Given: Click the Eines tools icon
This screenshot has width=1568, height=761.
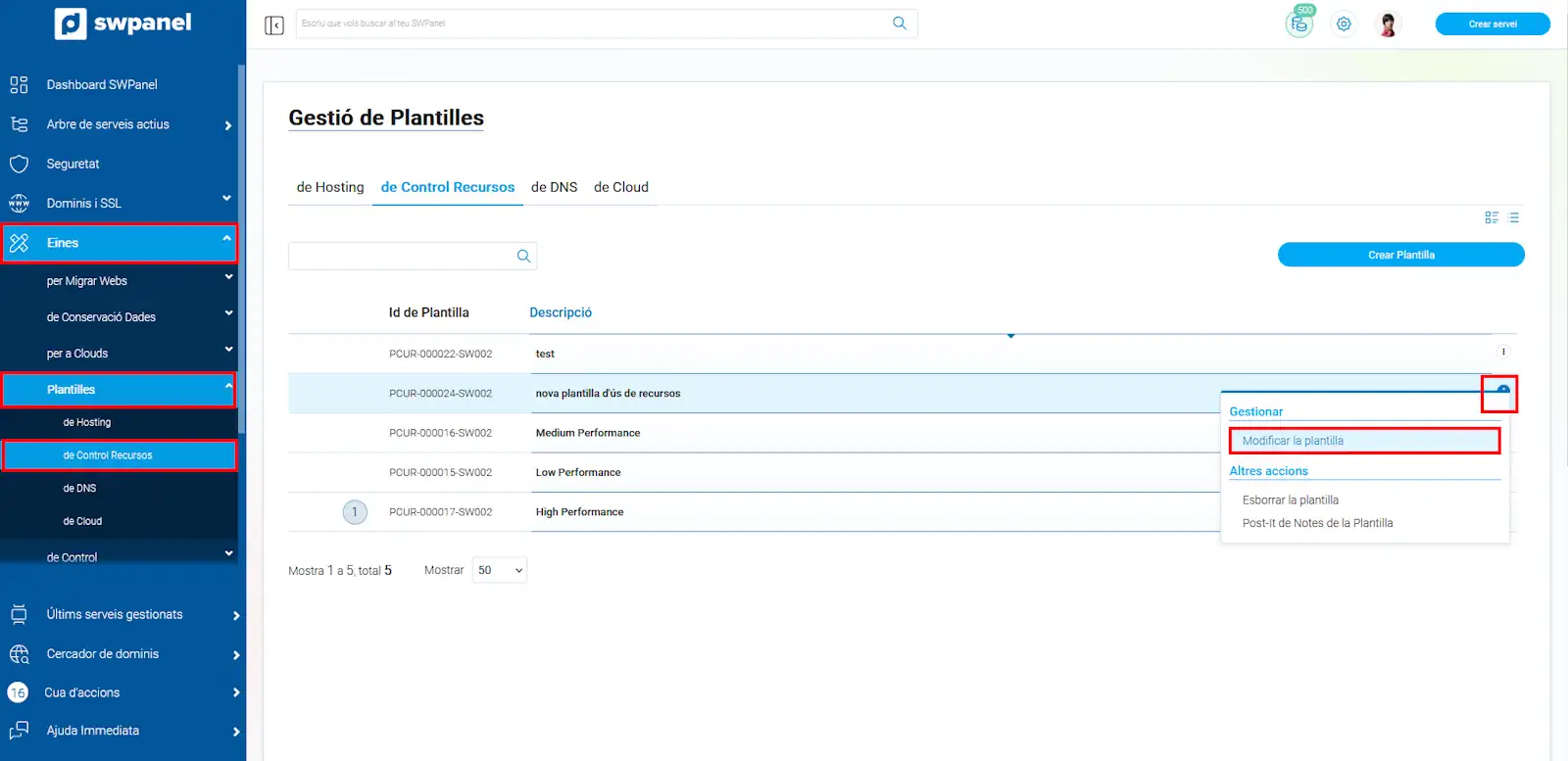Looking at the screenshot, I should click(19, 243).
